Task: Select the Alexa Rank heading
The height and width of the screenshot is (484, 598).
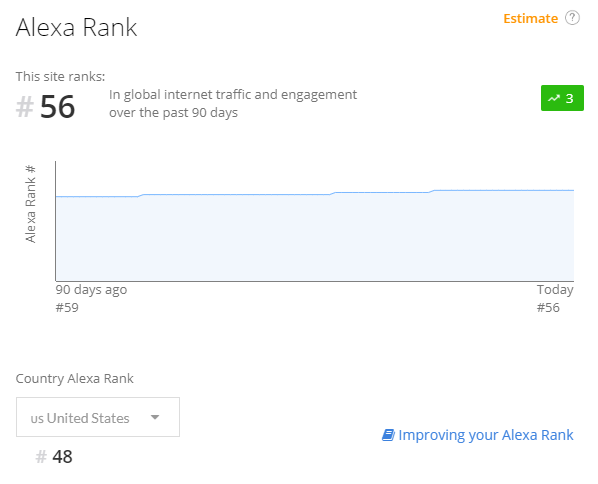Action: click(x=76, y=27)
